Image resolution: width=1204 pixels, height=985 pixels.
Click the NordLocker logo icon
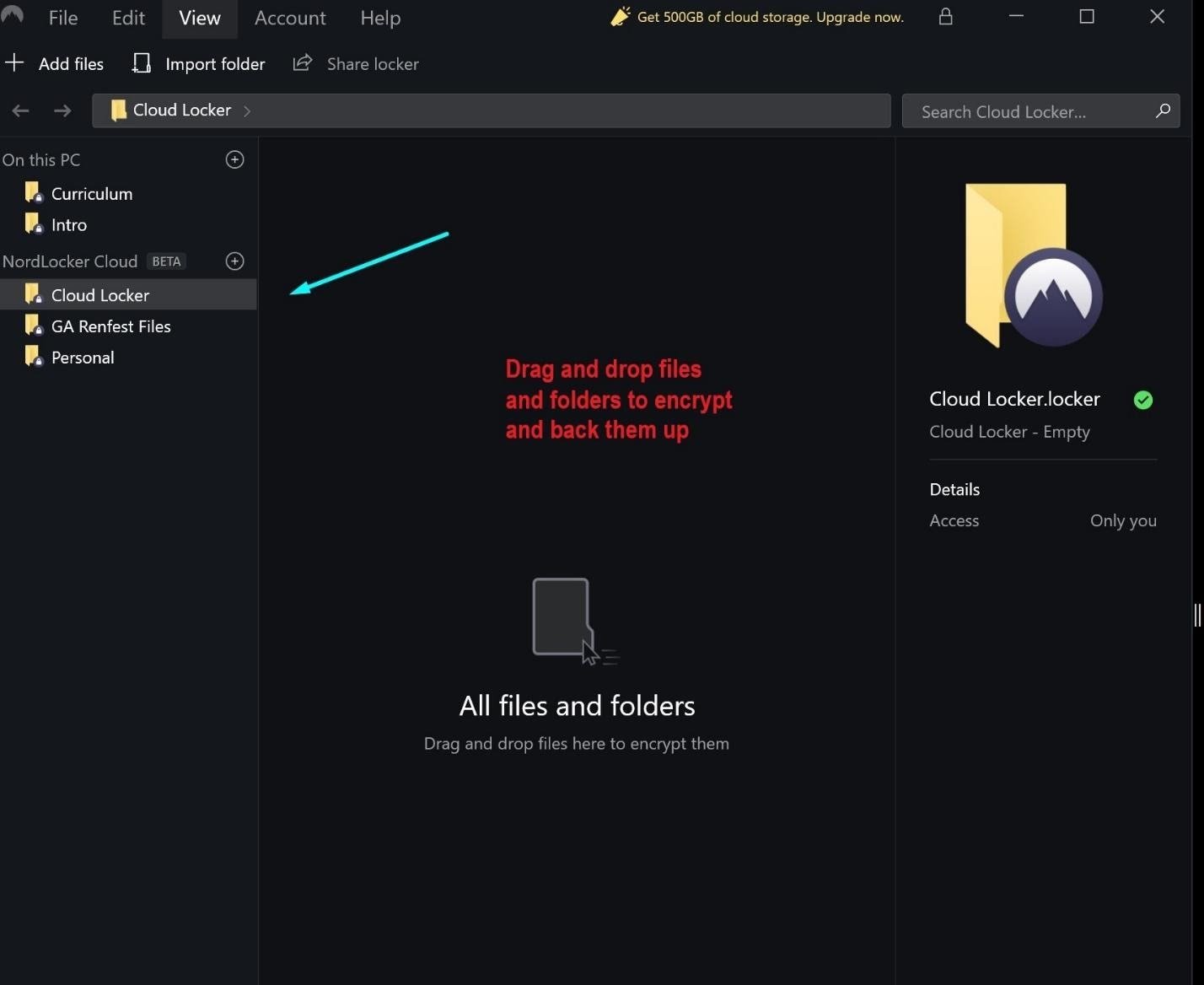pos(12,15)
